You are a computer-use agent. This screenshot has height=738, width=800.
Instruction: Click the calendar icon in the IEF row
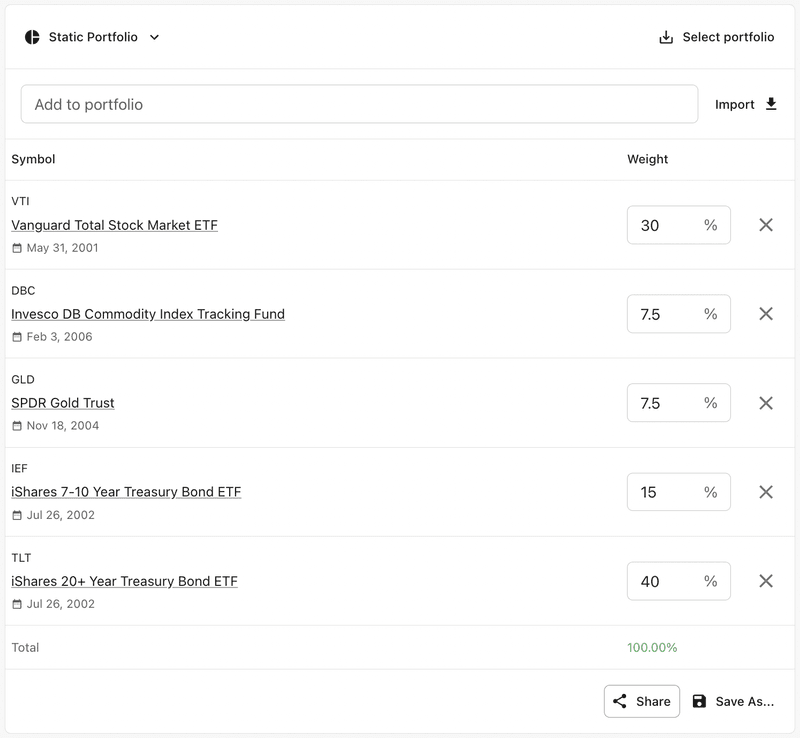[x=17, y=515]
